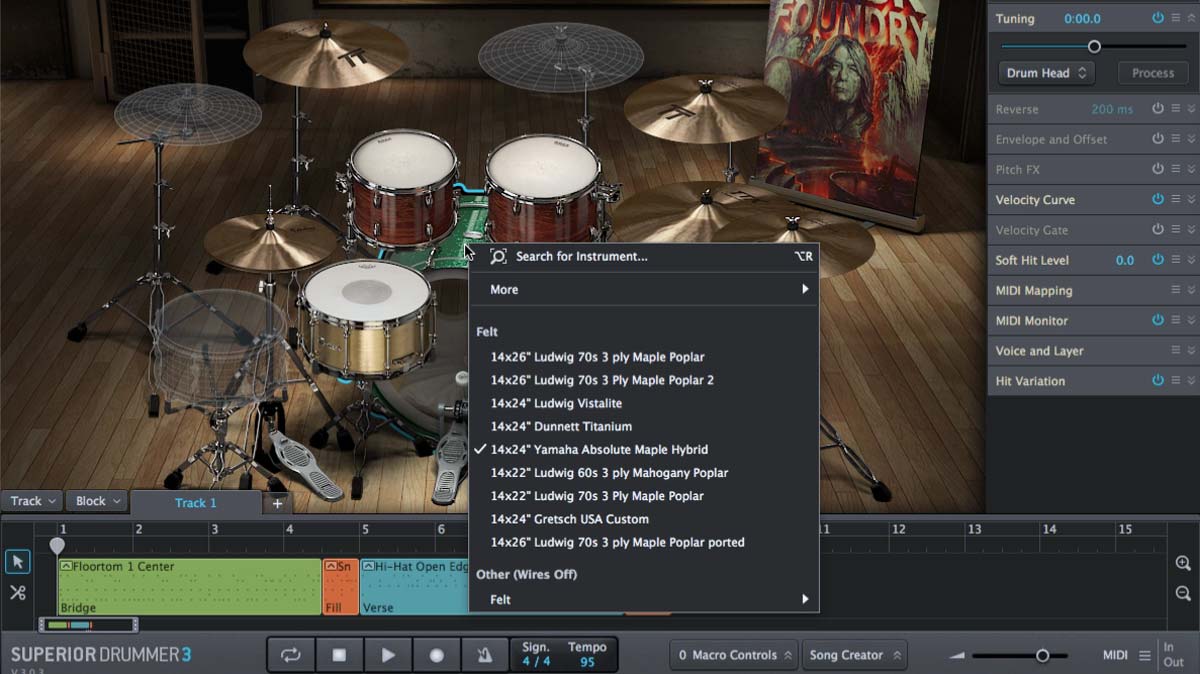Stop playback in transport bar
This screenshot has width=1200, height=674.
click(339, 655)
